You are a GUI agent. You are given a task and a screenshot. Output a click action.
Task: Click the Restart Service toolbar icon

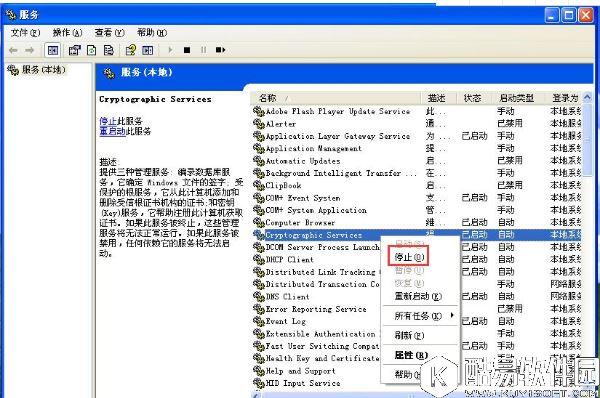coord(220,50)
